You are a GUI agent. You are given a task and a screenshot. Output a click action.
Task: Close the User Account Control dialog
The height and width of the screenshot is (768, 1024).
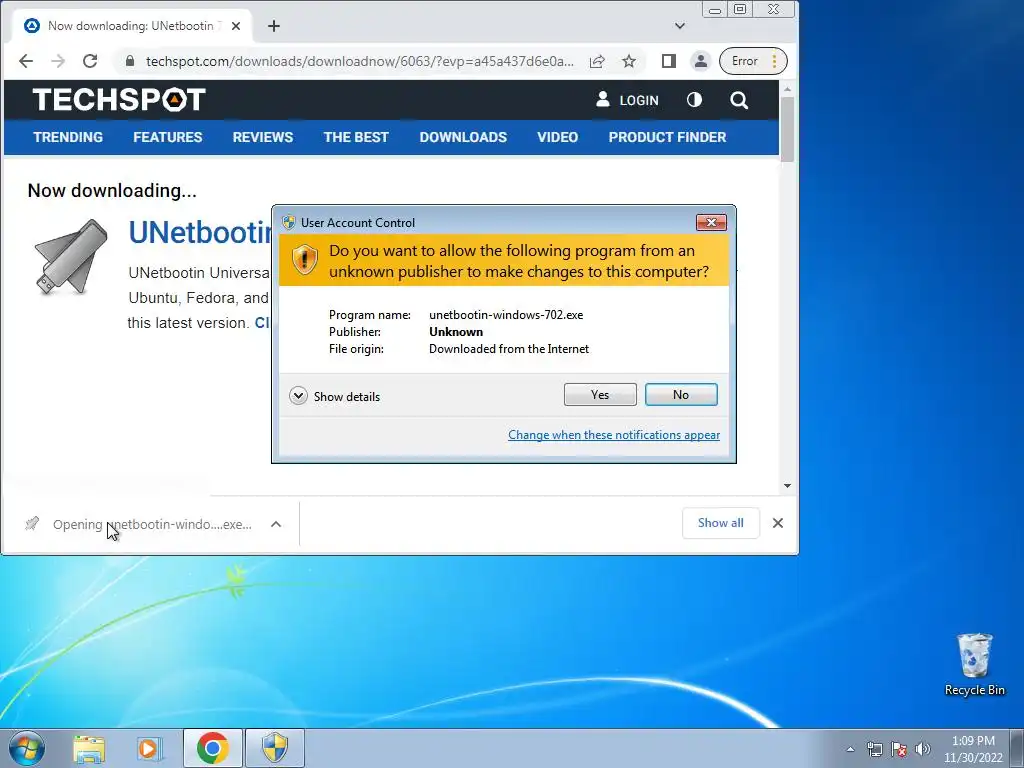[711, 223]
